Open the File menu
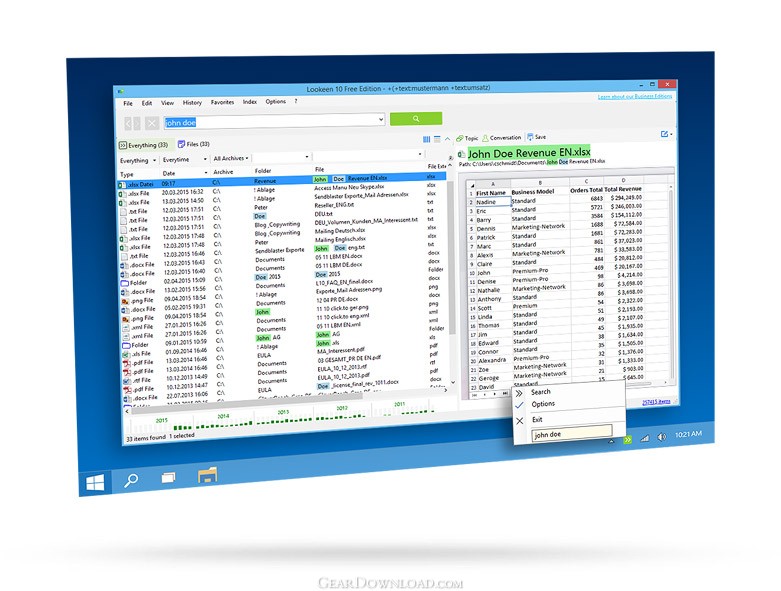The height and width of the screenshot is (591, 781). (128, 104)
